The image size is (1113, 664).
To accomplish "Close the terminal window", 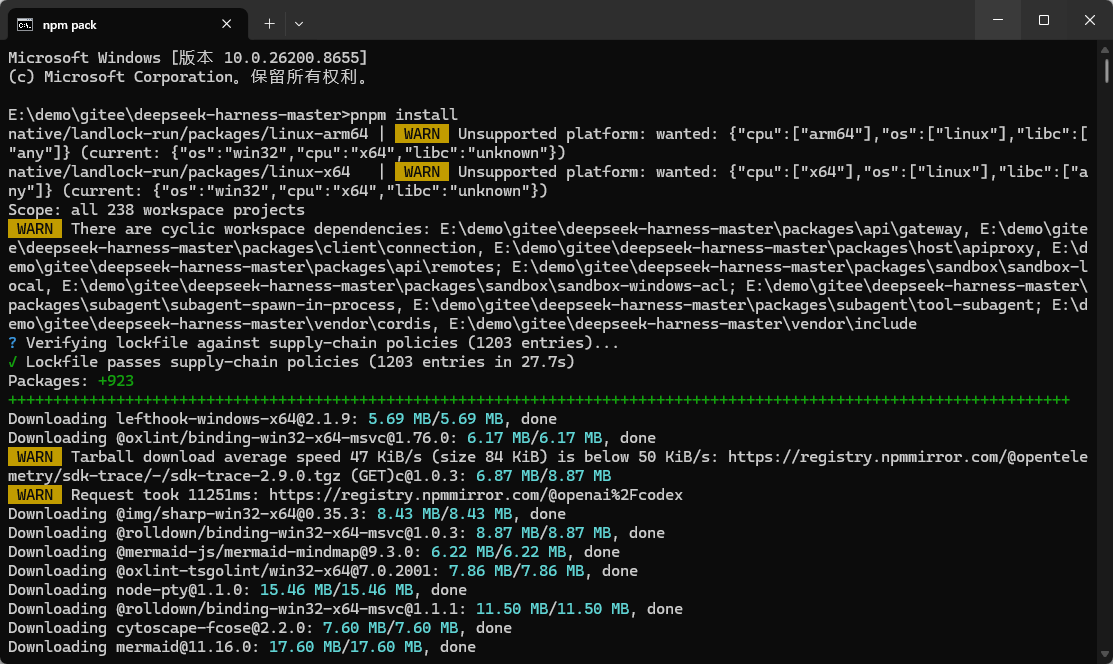I will [1090, 20].
